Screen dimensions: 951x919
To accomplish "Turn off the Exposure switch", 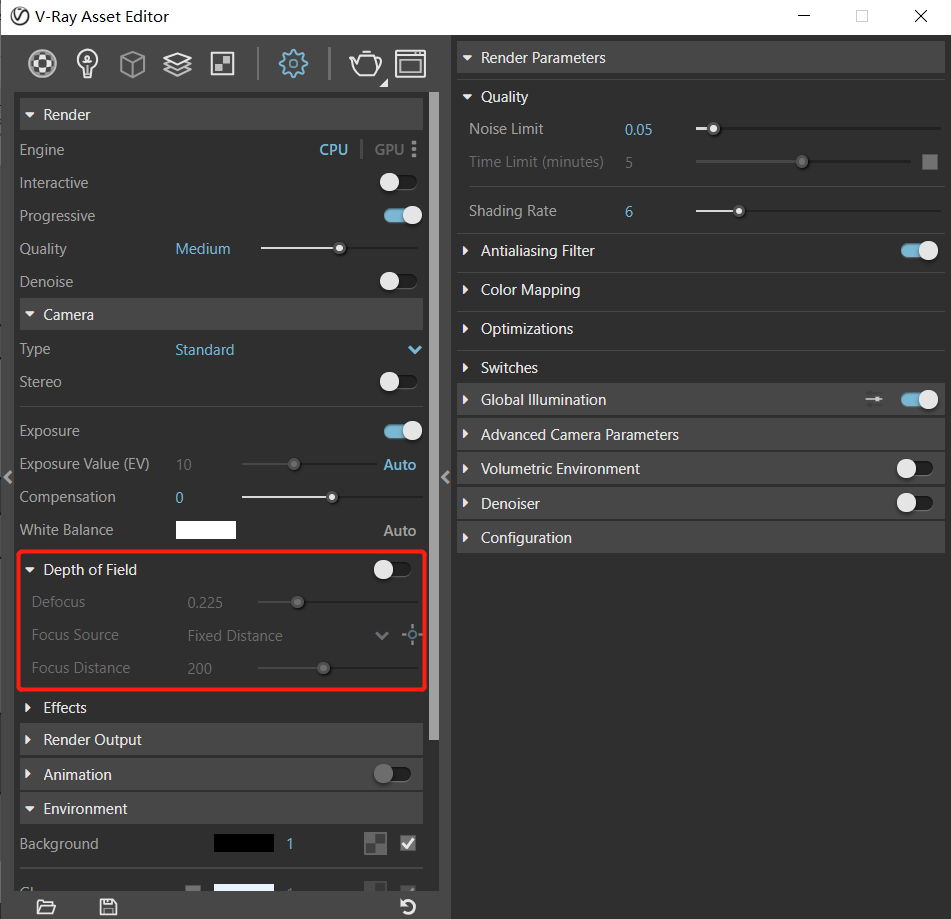I will (x=403, y=431).
